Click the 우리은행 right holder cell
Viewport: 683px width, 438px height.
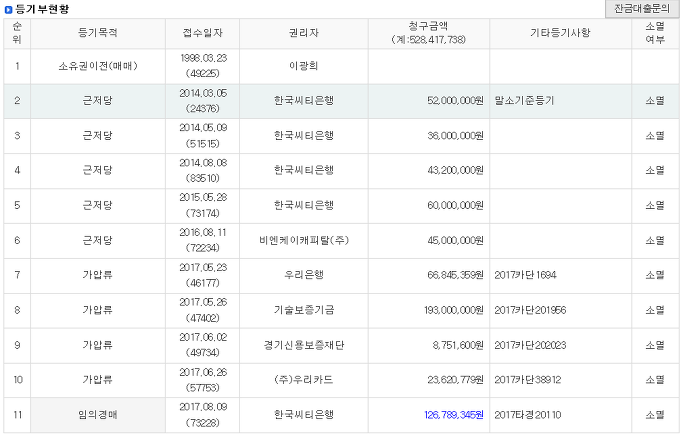[304, 275]
